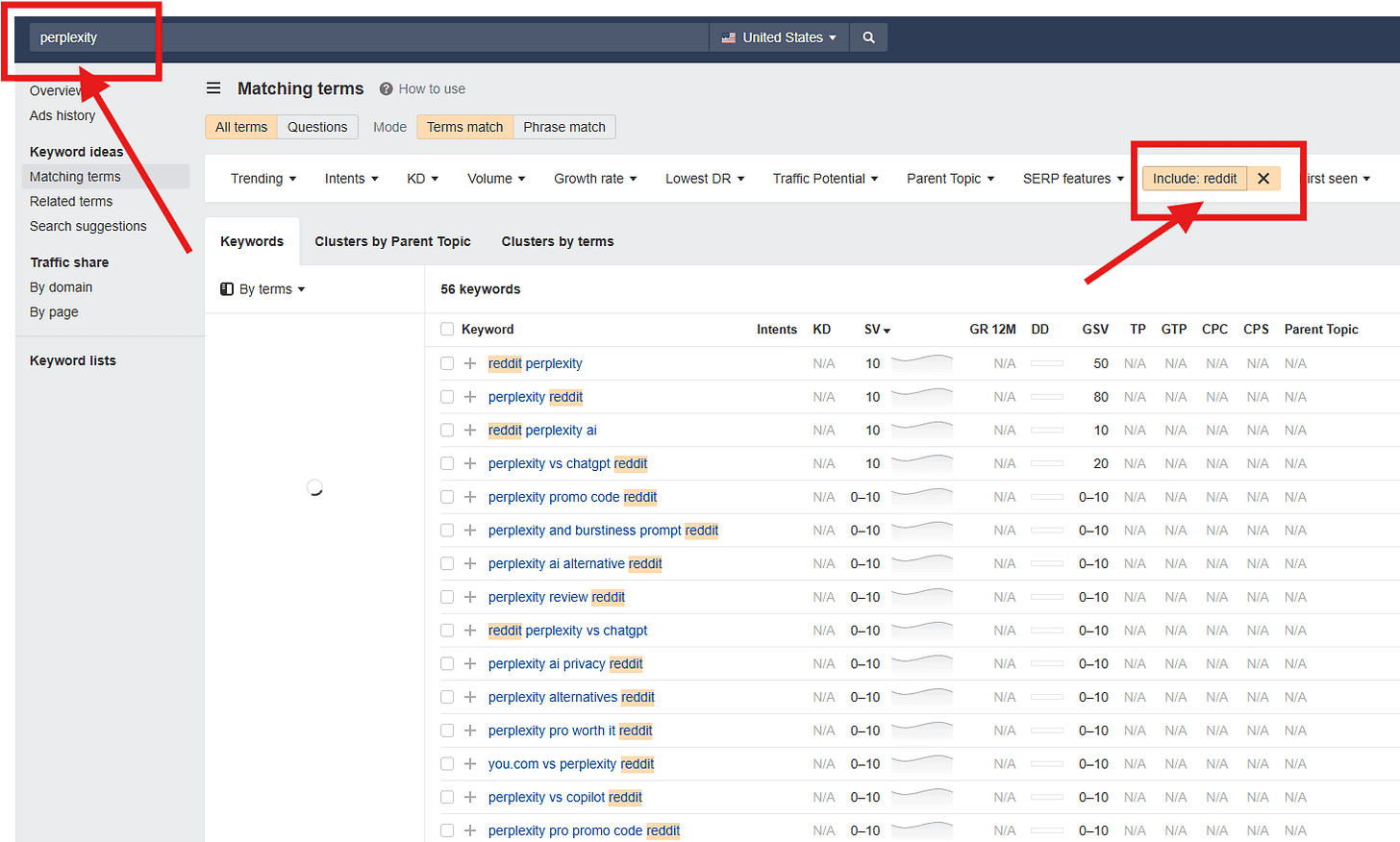The height and width of the screenshot is (842, 1400).
Task: Check the 'perplexity reddit' row checkbox
Action: (447, 397)
